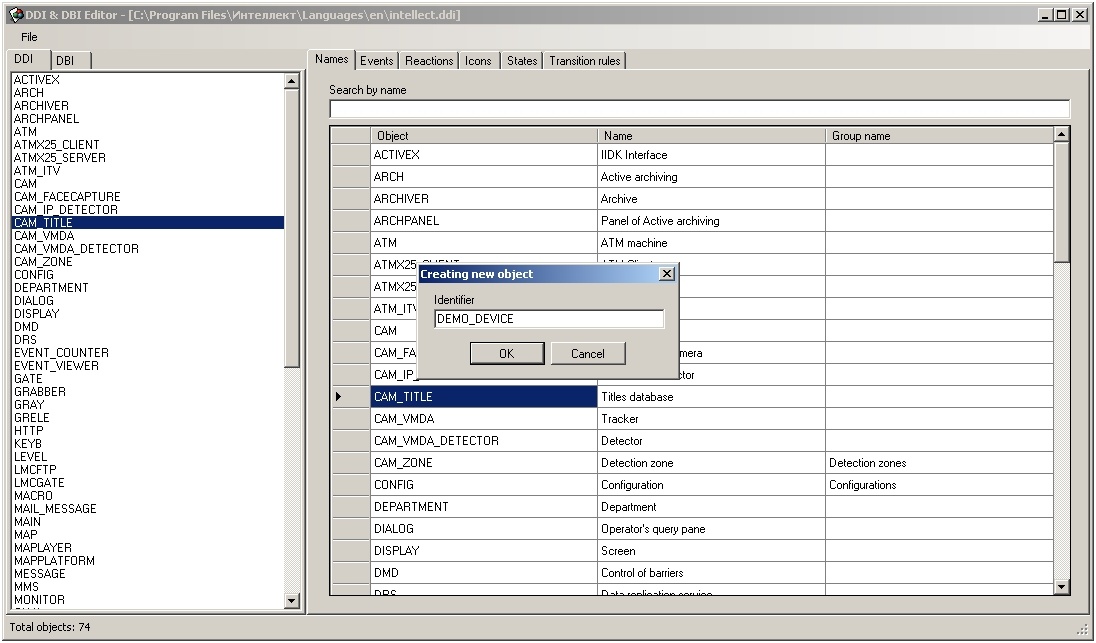Viewport: 1096px width, 643px height.
Task: Click the DDI & DBI Editor title bar icon
Action: [15, 15]
